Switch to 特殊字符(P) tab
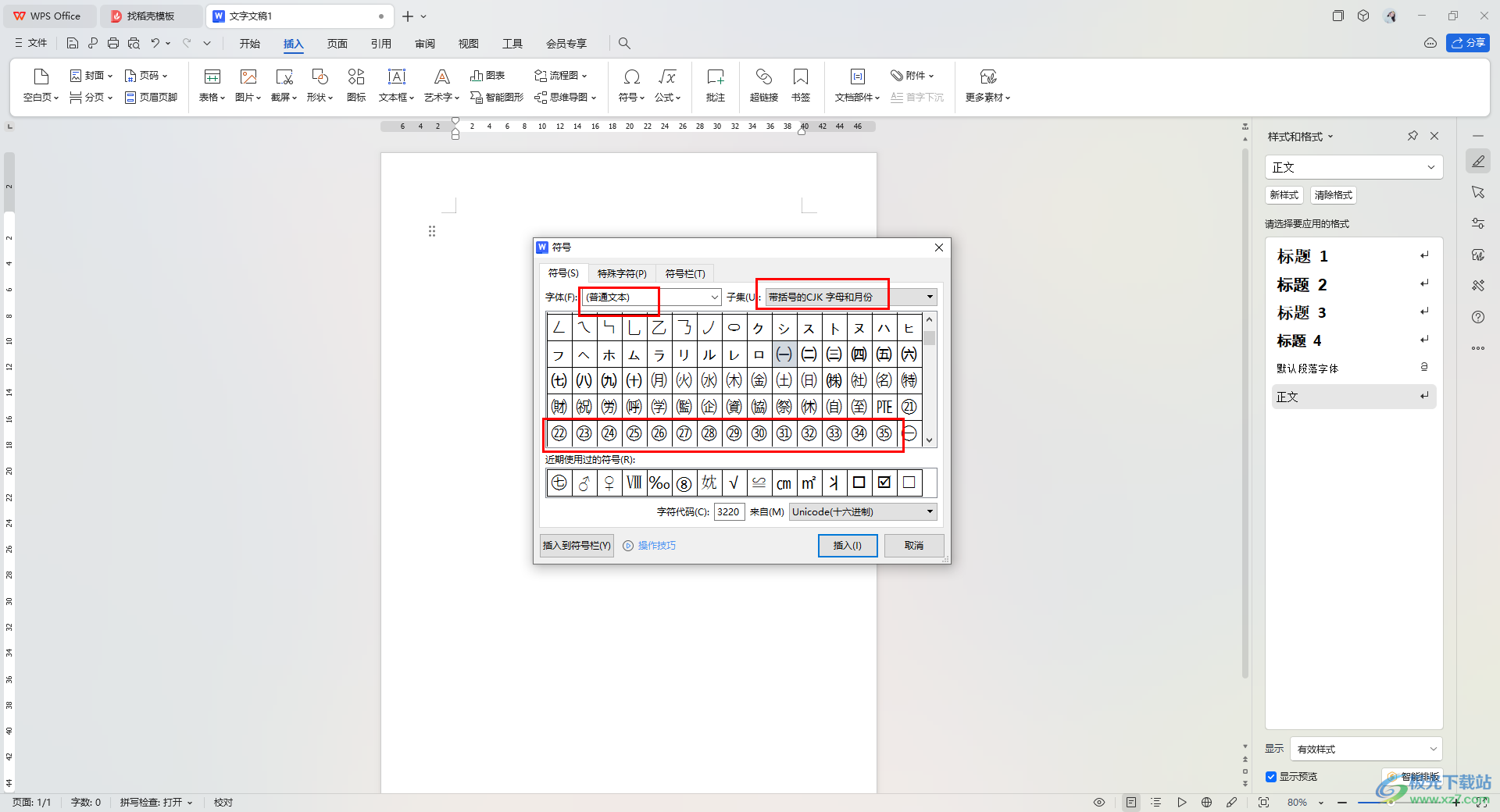 coord(622,274)
